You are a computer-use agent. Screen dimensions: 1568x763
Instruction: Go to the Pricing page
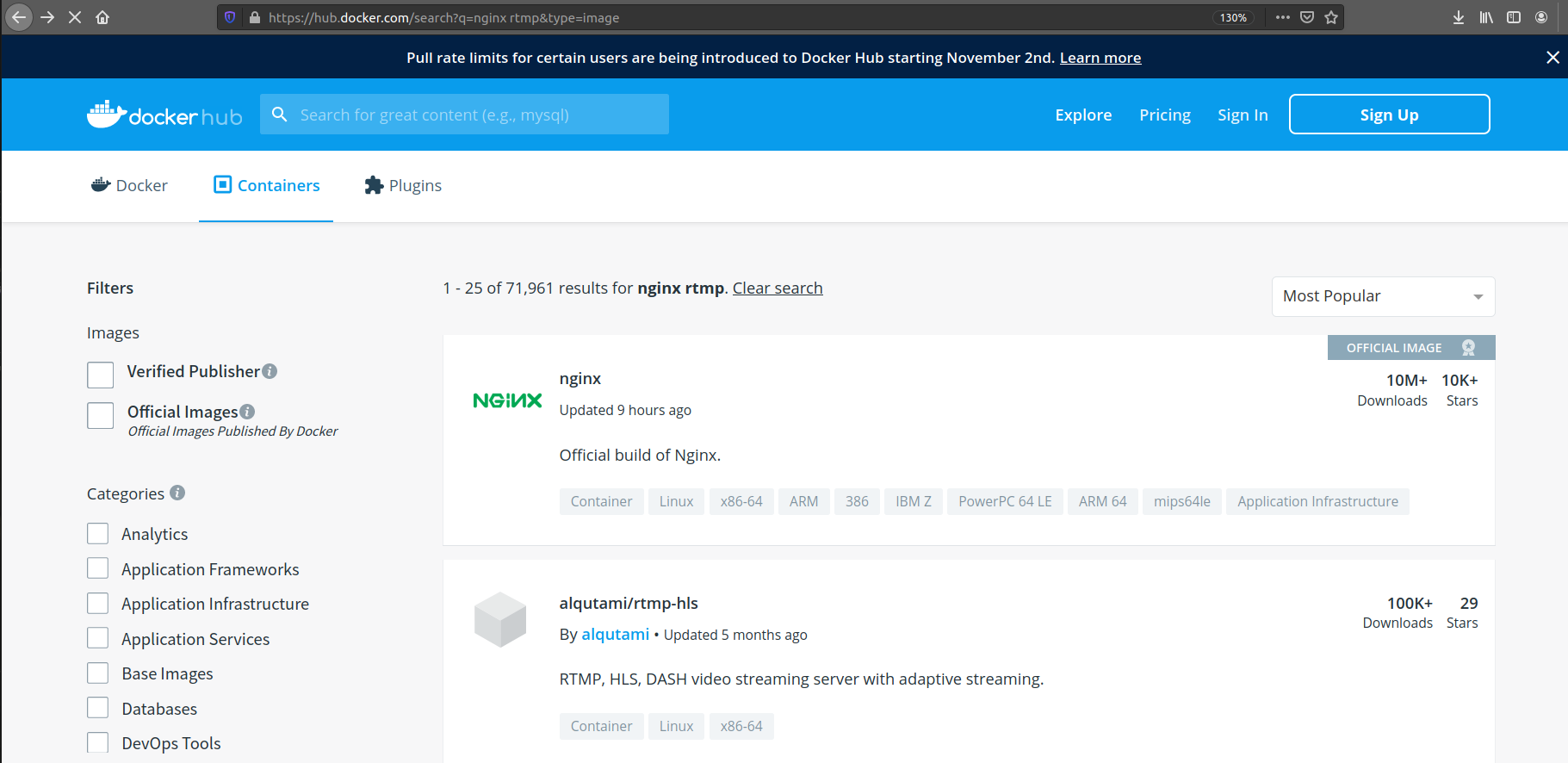click(x=1165, y=115)
